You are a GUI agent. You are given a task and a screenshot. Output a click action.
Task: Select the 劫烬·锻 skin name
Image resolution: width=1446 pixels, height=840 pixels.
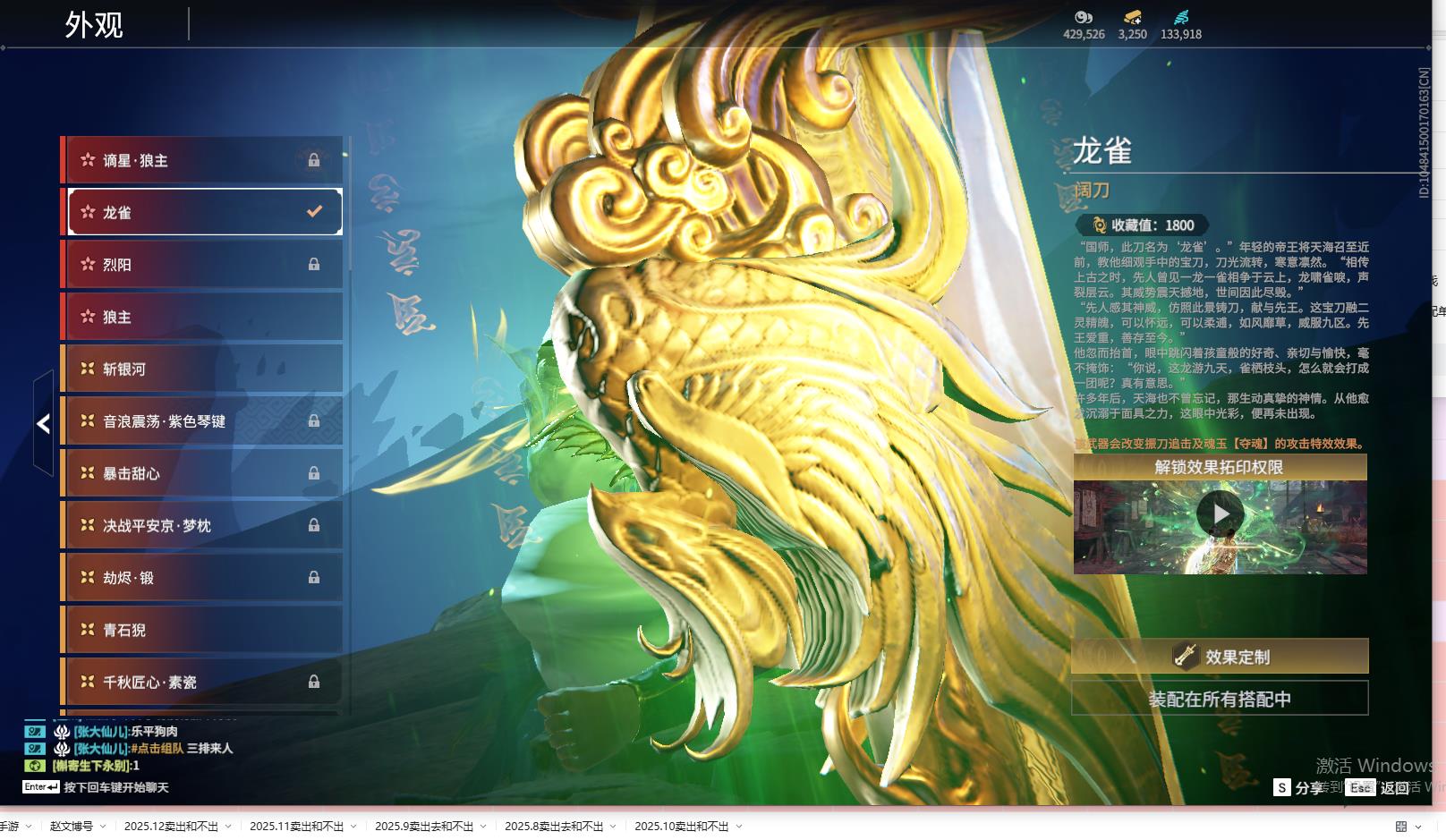(x=129, y=578)
